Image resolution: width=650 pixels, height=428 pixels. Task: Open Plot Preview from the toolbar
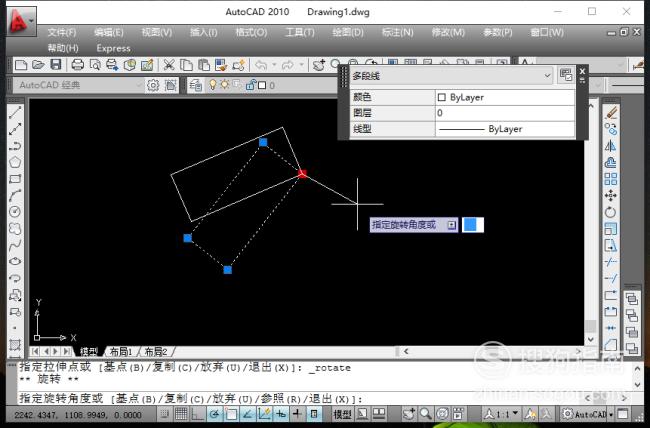(95, 65)
